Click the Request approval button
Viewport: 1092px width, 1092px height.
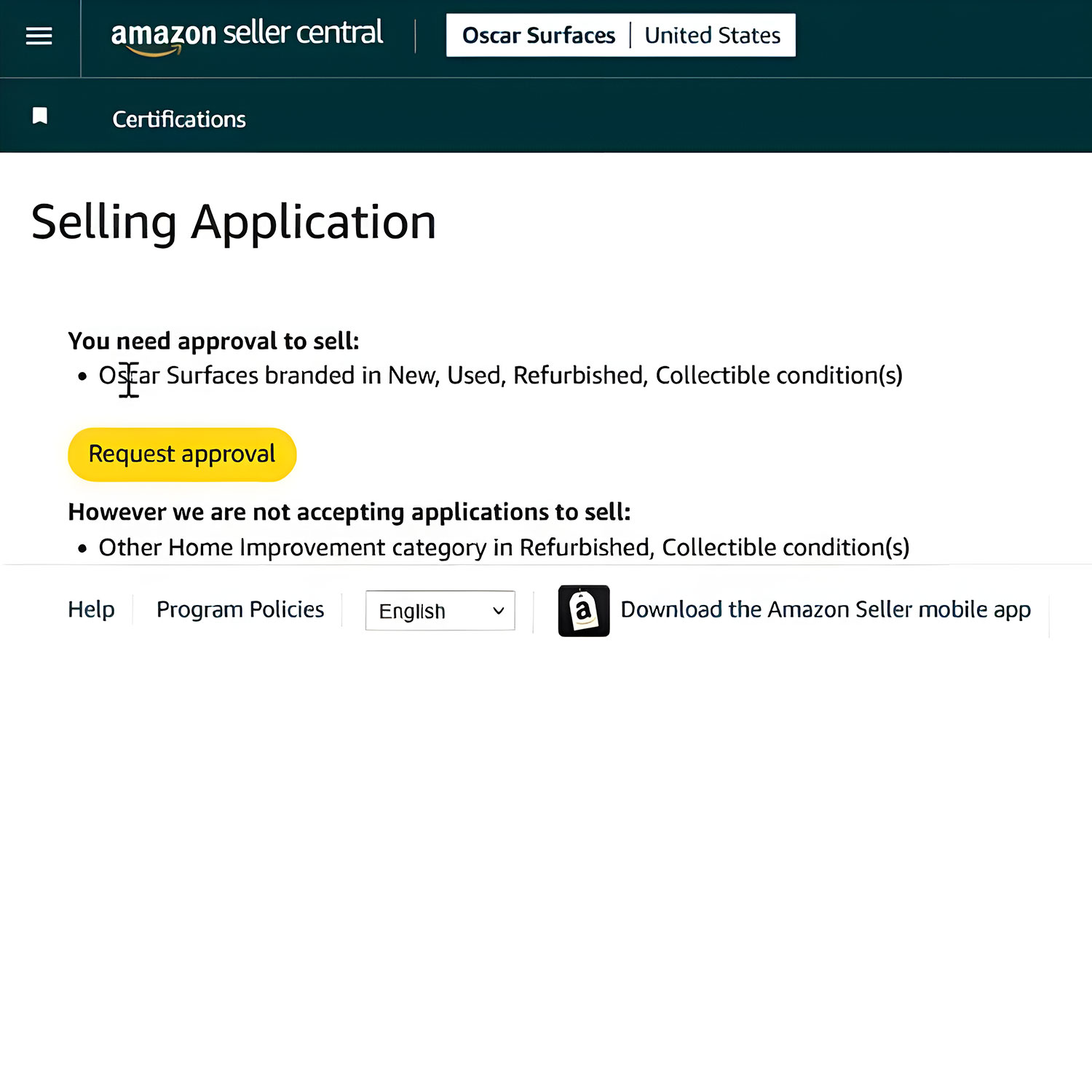pyautogui.click(x=181, y=454)
